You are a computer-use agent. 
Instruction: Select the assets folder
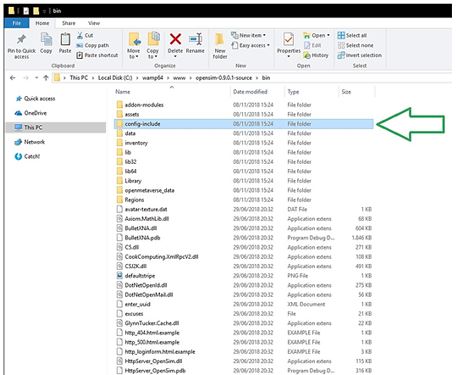(132, 114)
